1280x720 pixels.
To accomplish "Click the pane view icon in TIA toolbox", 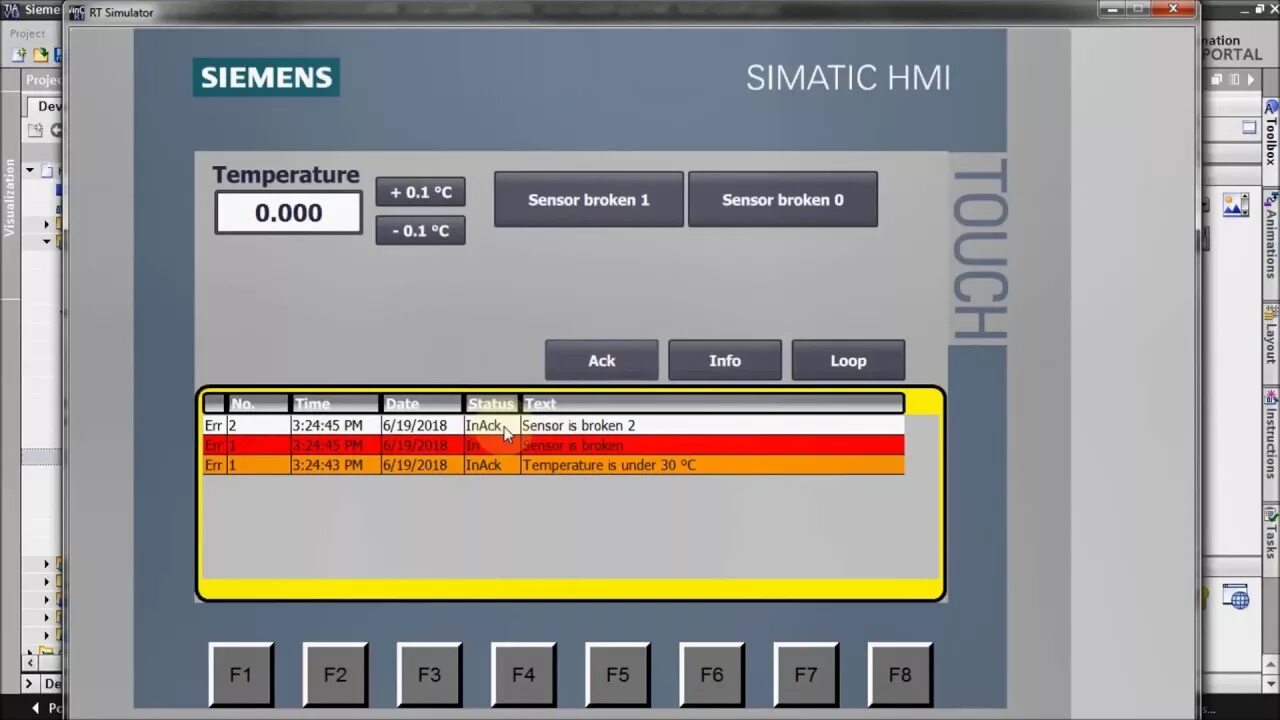I will pos(1249,127).
